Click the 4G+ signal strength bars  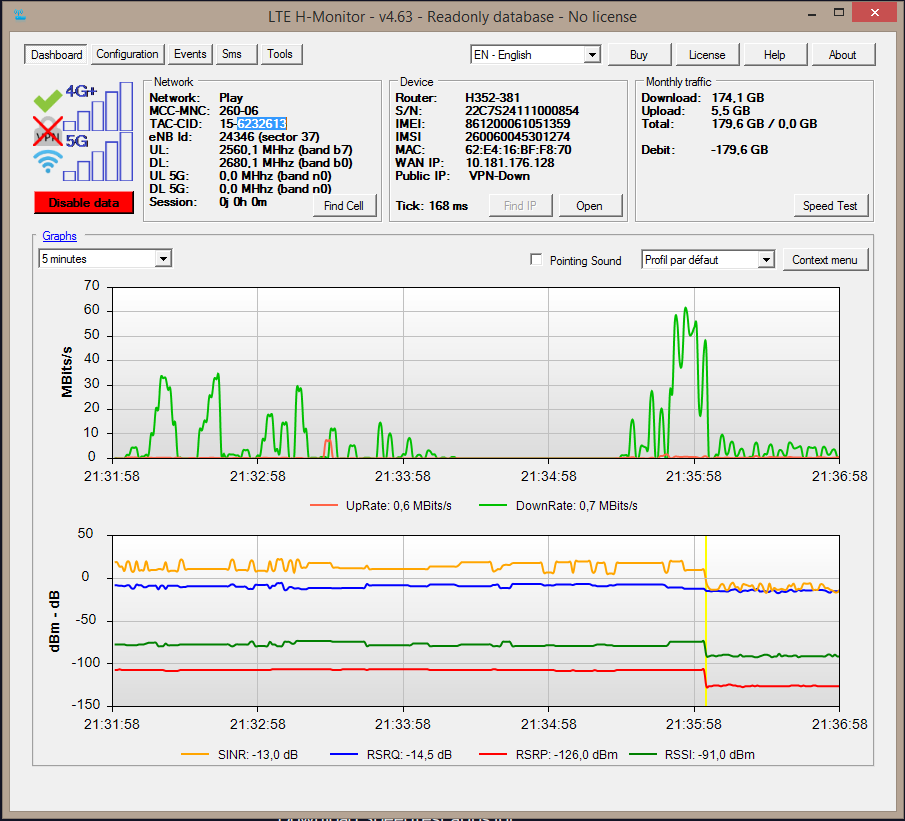[99, 106]
